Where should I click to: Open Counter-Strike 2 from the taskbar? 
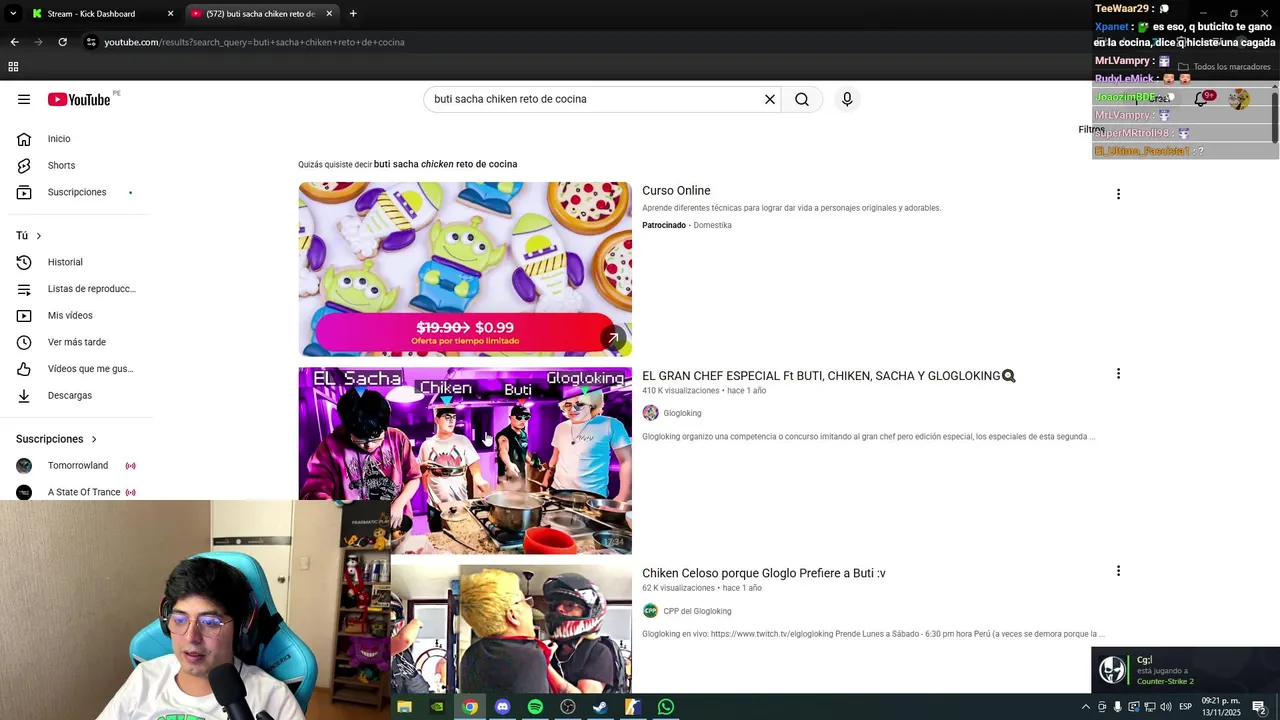click(633, 707)
